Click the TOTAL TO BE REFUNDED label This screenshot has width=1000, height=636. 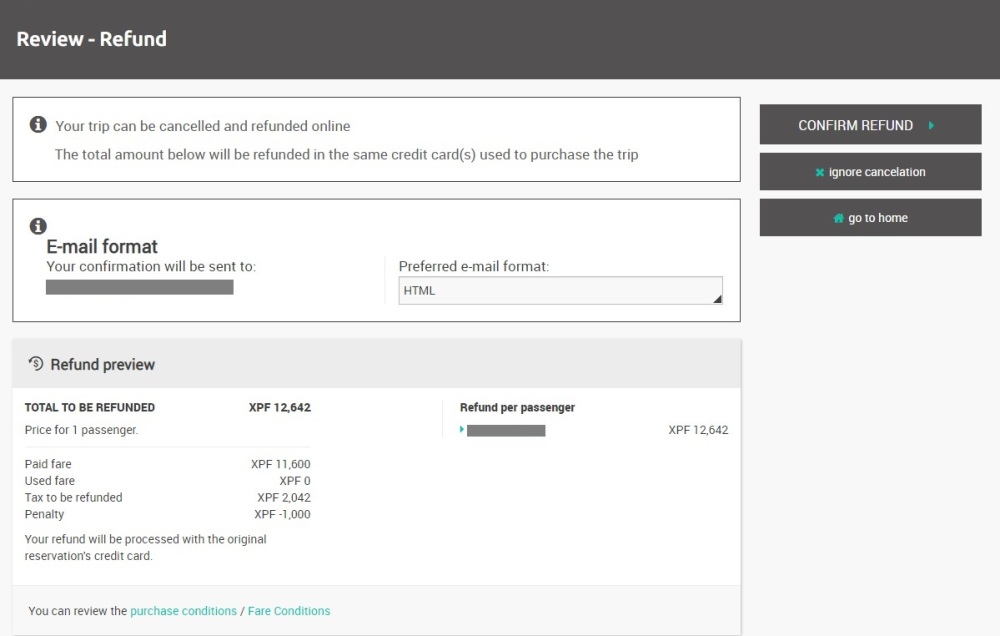[x=90, y=408]
